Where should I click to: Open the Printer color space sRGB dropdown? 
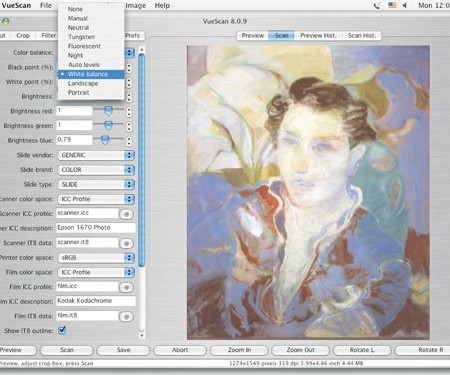click(96, 258)
